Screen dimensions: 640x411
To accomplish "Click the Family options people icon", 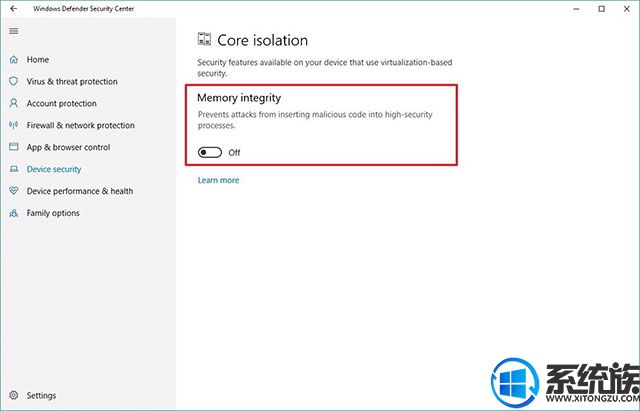I will click(x=13, y=213).
